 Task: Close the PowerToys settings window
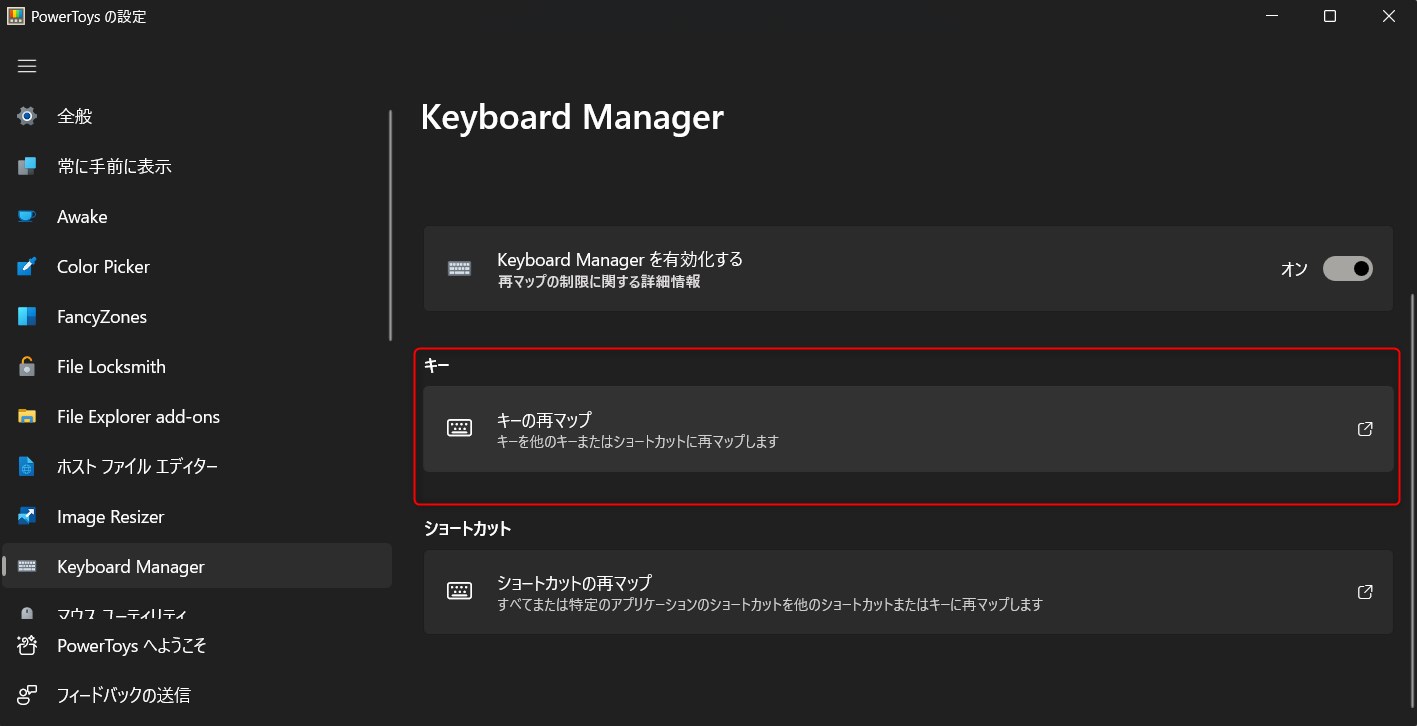[x=1388, y=16]
